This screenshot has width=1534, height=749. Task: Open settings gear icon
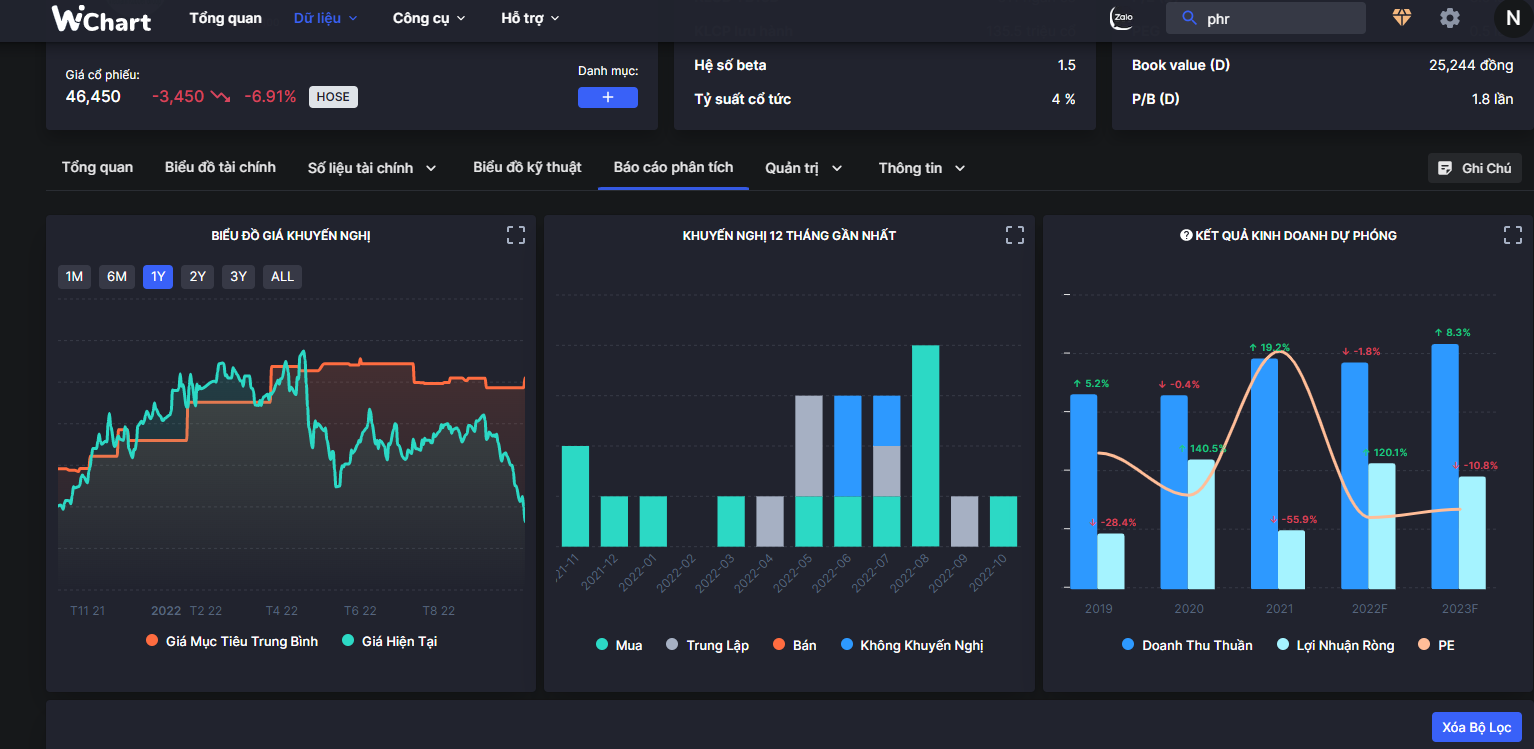(x=1449, y=18)
